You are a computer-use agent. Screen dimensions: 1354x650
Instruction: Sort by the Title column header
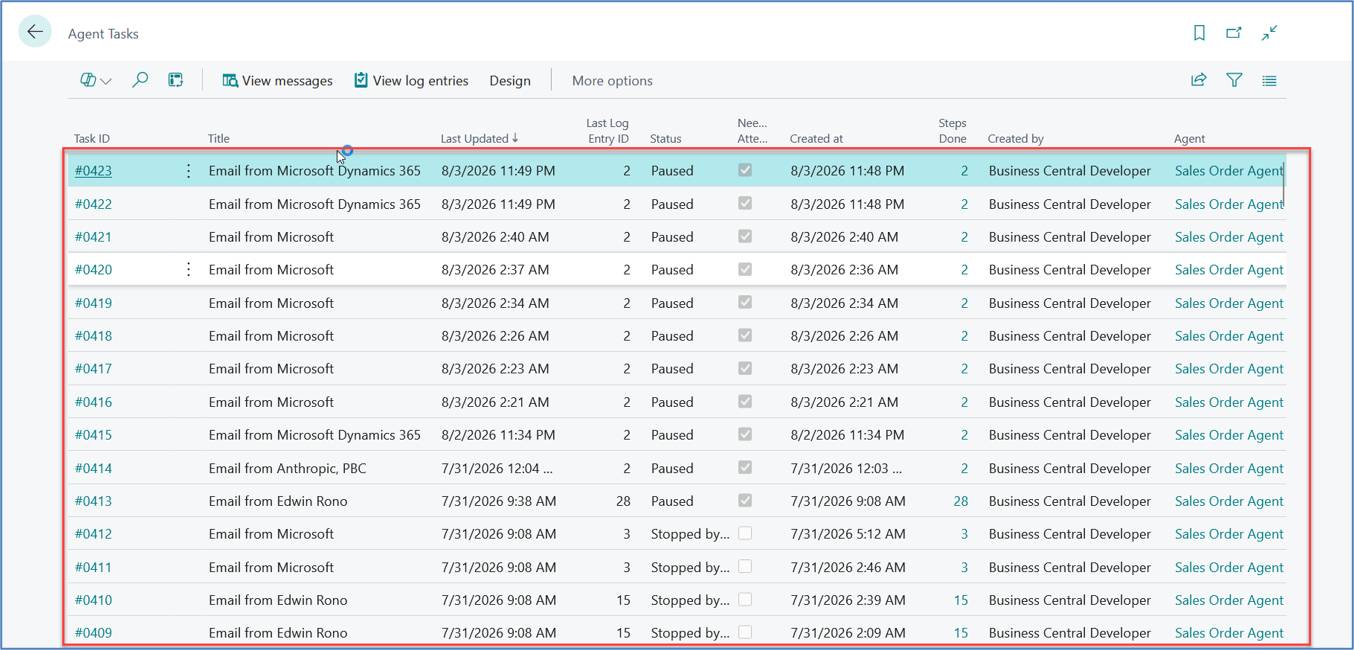[x=218, y=138]
